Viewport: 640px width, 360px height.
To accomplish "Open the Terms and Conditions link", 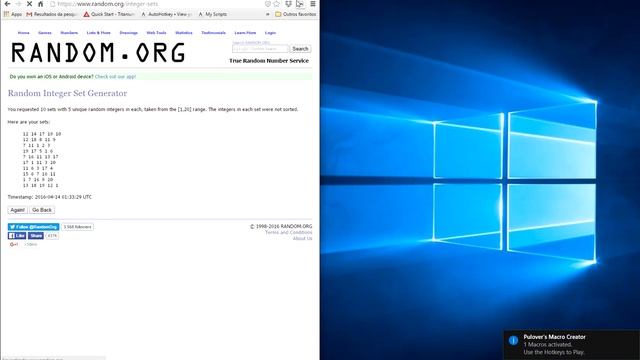I will [289, 232].
